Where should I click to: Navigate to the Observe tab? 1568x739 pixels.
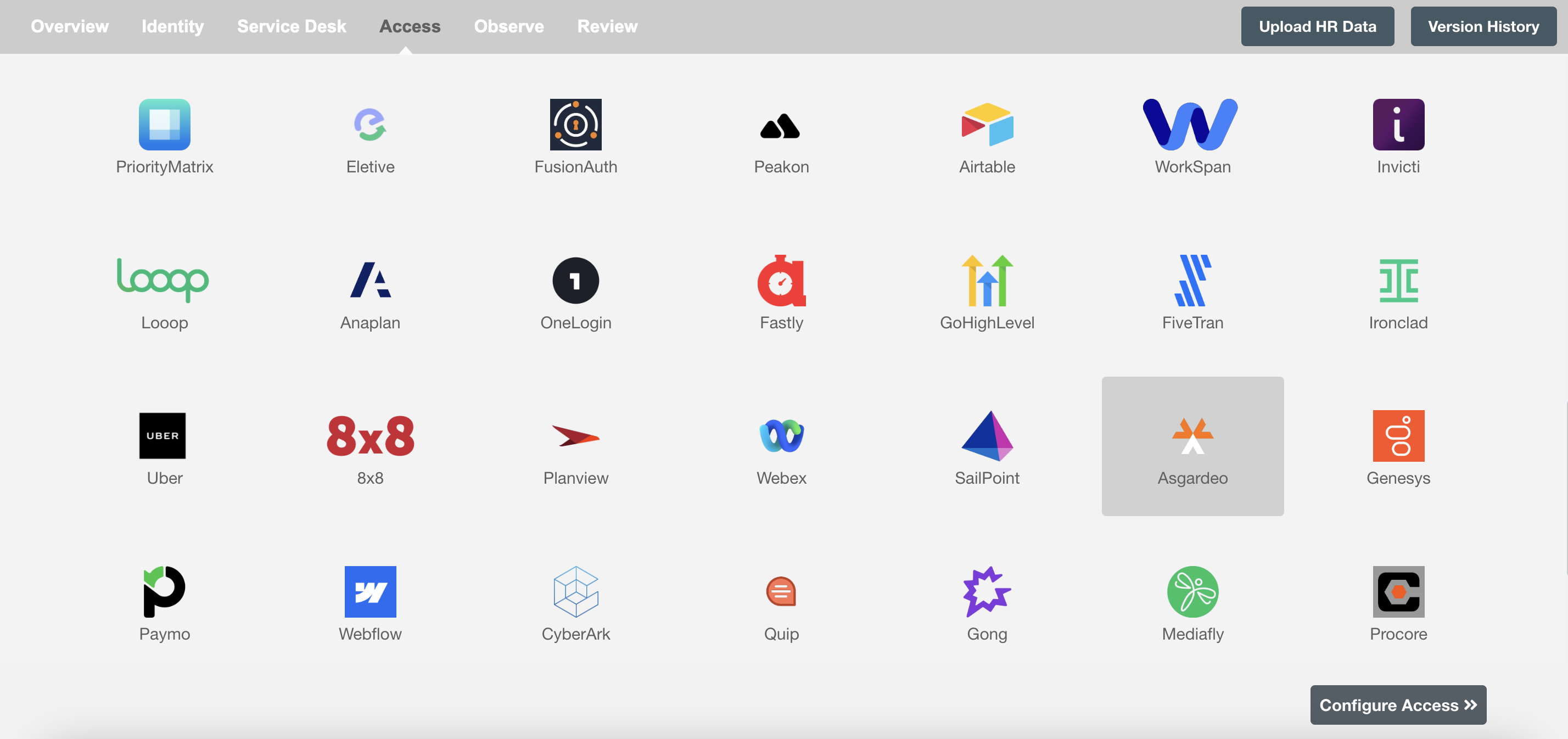[x=509, y=25]
